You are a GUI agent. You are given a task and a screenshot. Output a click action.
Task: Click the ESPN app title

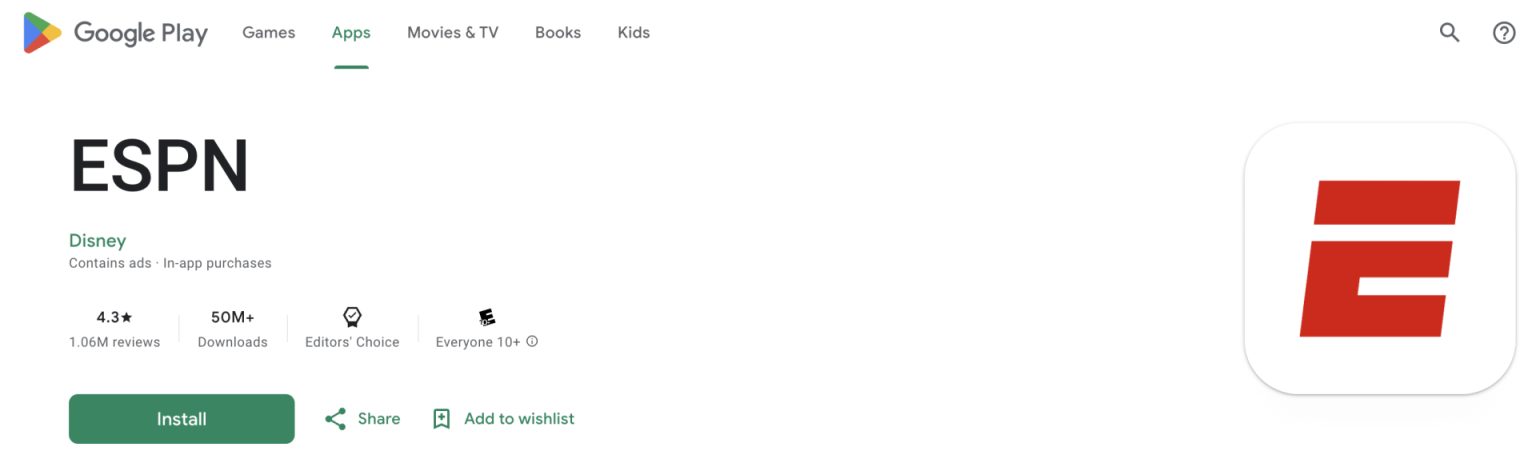[159, 166]
